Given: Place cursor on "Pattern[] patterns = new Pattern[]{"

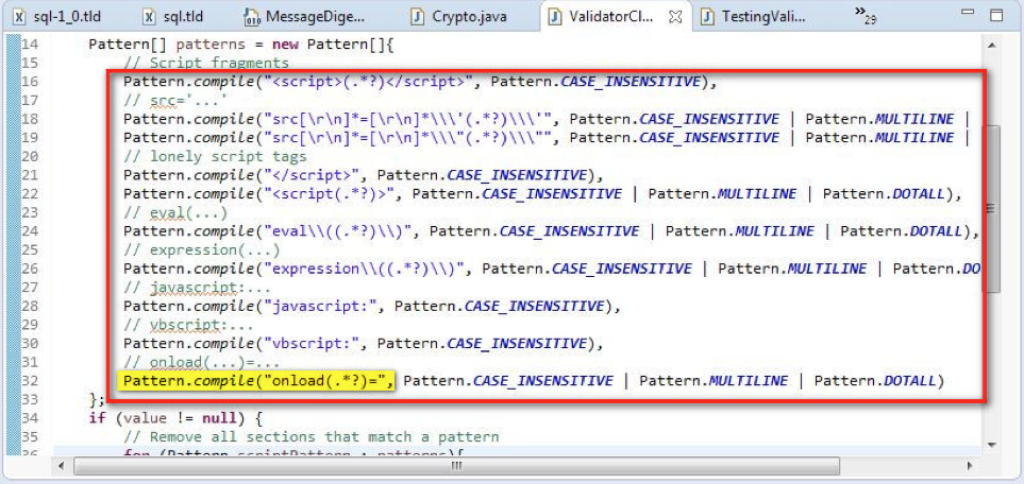Looking at the screenshot, I should point(241,46).
